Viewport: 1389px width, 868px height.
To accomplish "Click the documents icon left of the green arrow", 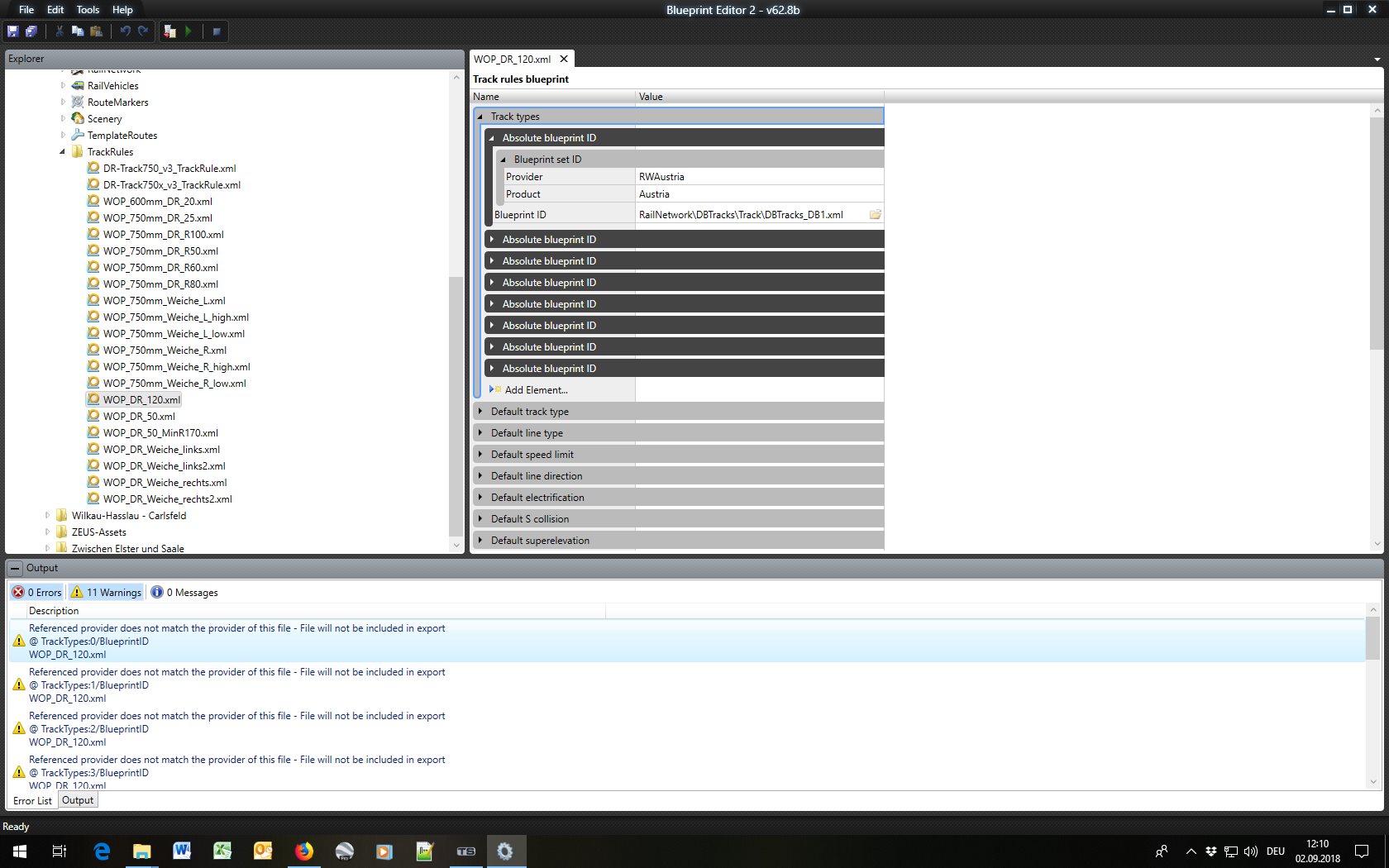I will [x=169, y=31].
